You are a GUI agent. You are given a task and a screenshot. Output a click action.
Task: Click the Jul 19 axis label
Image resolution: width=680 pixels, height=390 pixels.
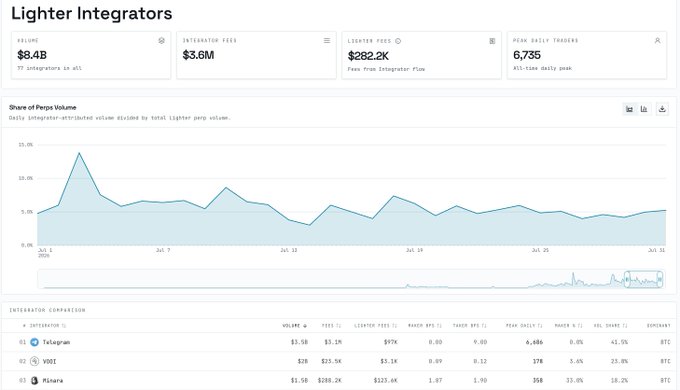click(x=414, y=250)
